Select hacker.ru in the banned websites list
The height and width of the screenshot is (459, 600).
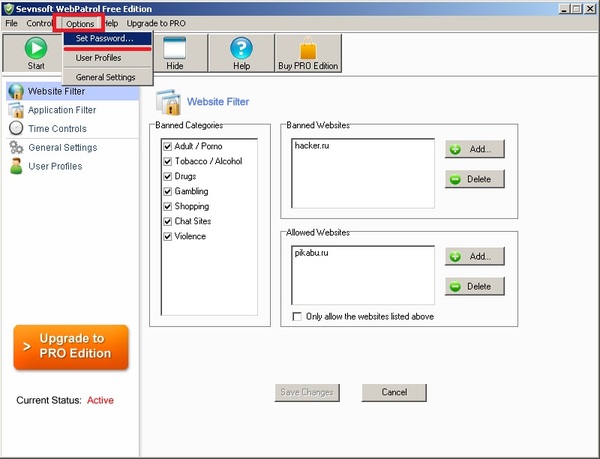click(x=313, y=146)
